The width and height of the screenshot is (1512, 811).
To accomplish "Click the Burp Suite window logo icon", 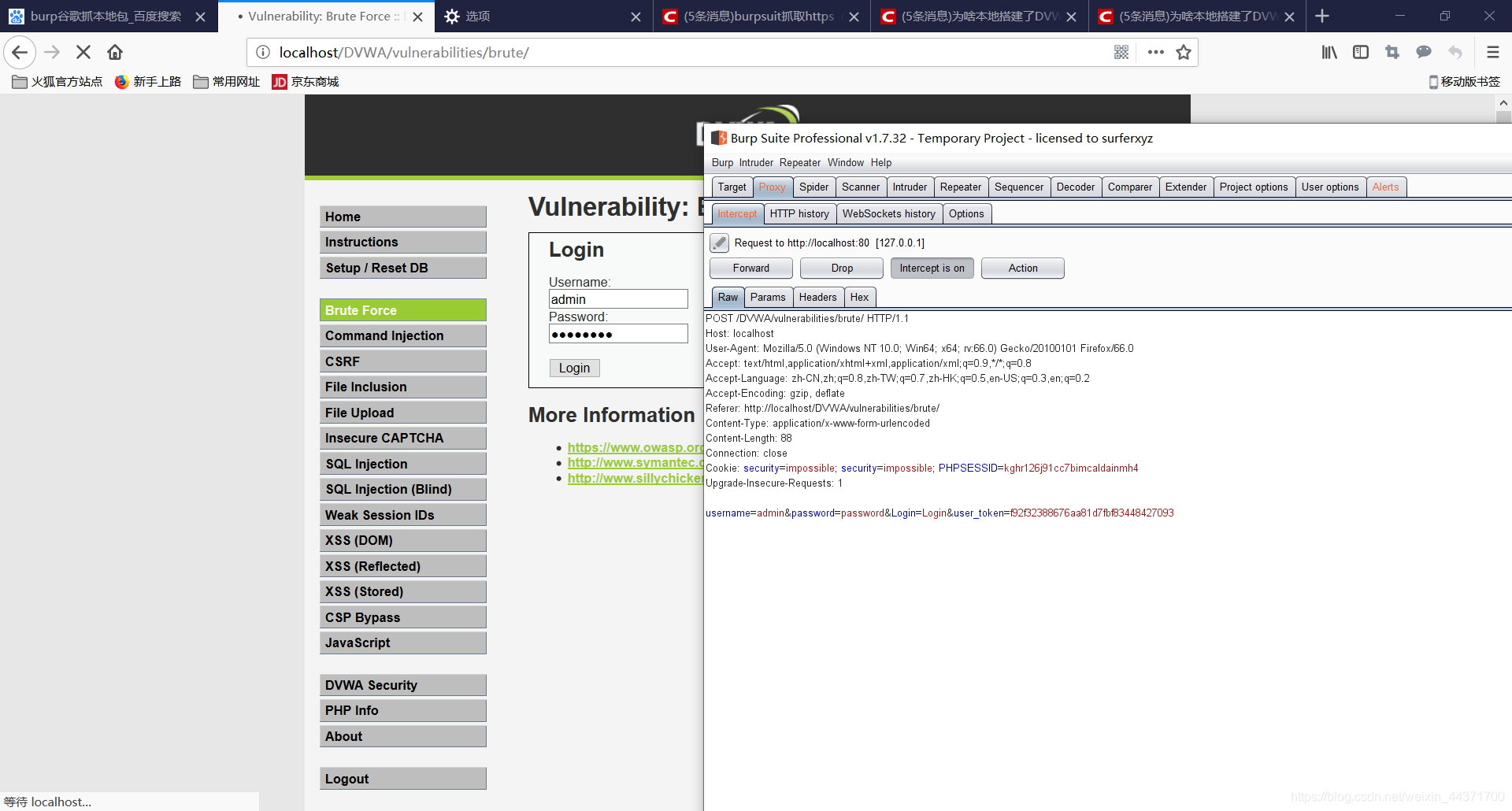I will pos(718,138).
